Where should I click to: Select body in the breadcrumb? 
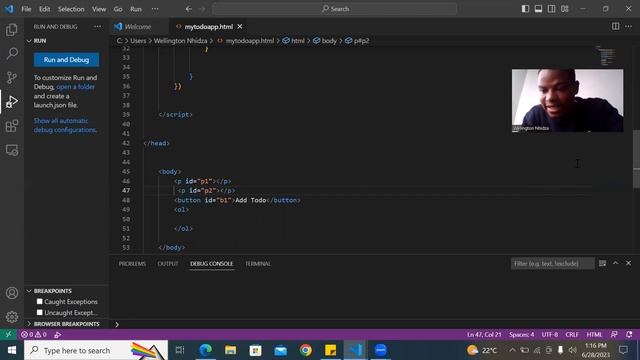point(329,41)
